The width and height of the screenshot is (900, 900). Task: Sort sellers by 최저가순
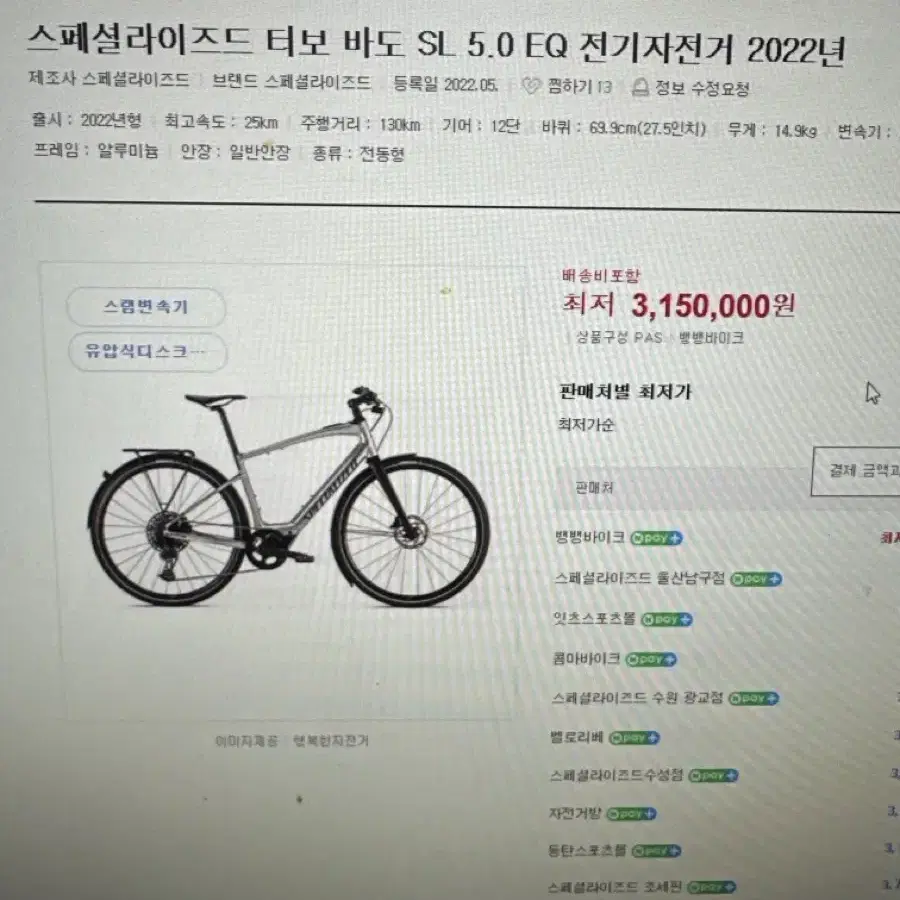click(586, 425)
